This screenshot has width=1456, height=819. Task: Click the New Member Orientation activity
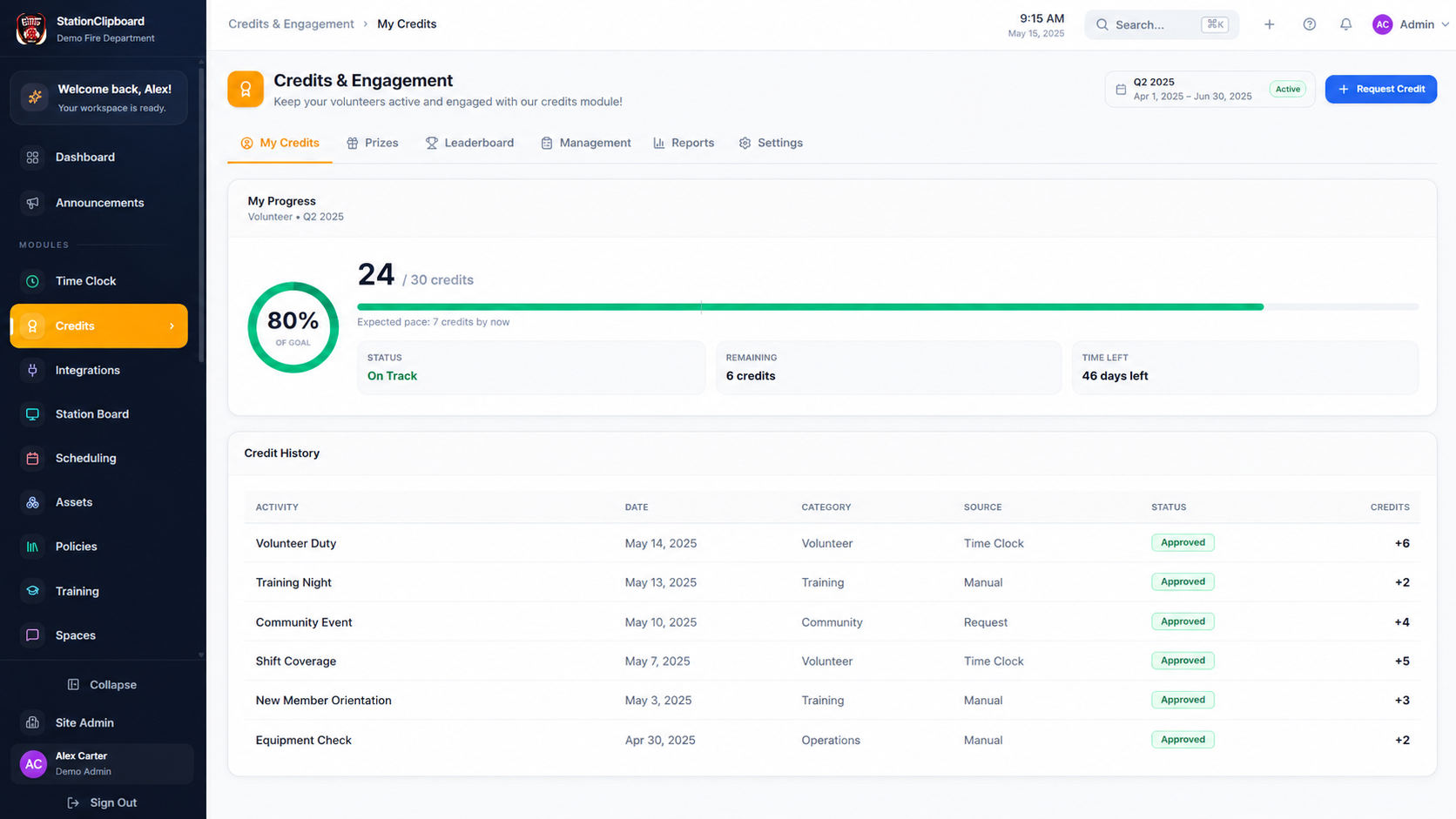pos(324,701)
